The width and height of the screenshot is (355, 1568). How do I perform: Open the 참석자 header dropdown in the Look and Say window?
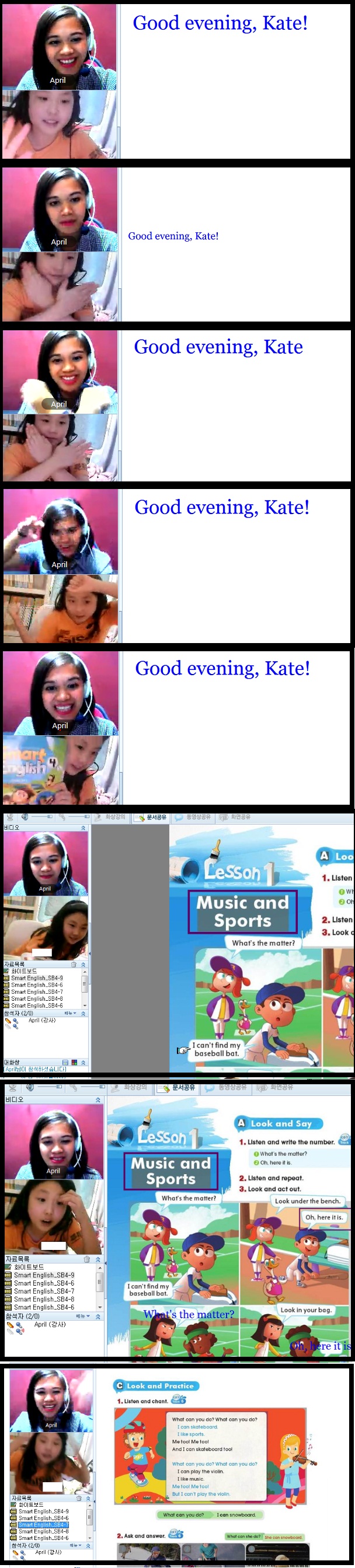pos(83,1316)
